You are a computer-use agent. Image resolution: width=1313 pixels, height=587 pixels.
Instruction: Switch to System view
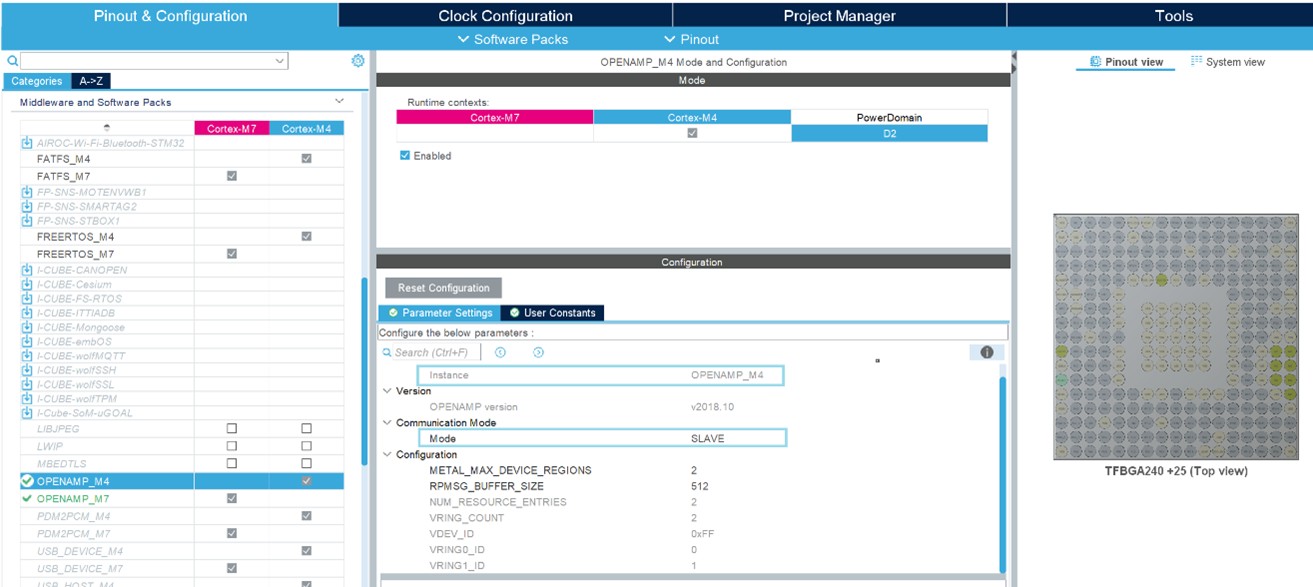pos(1228,62)
